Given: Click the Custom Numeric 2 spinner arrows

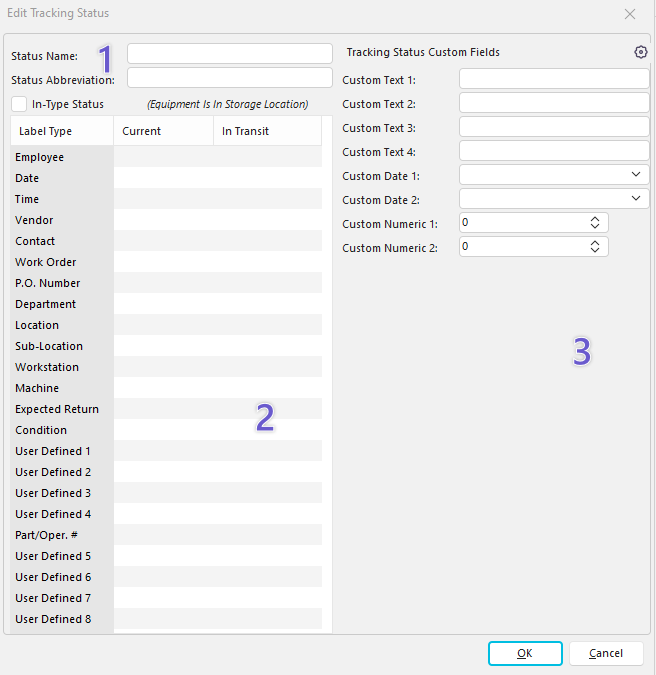Looking at the screenshot, I should point(595,246).
